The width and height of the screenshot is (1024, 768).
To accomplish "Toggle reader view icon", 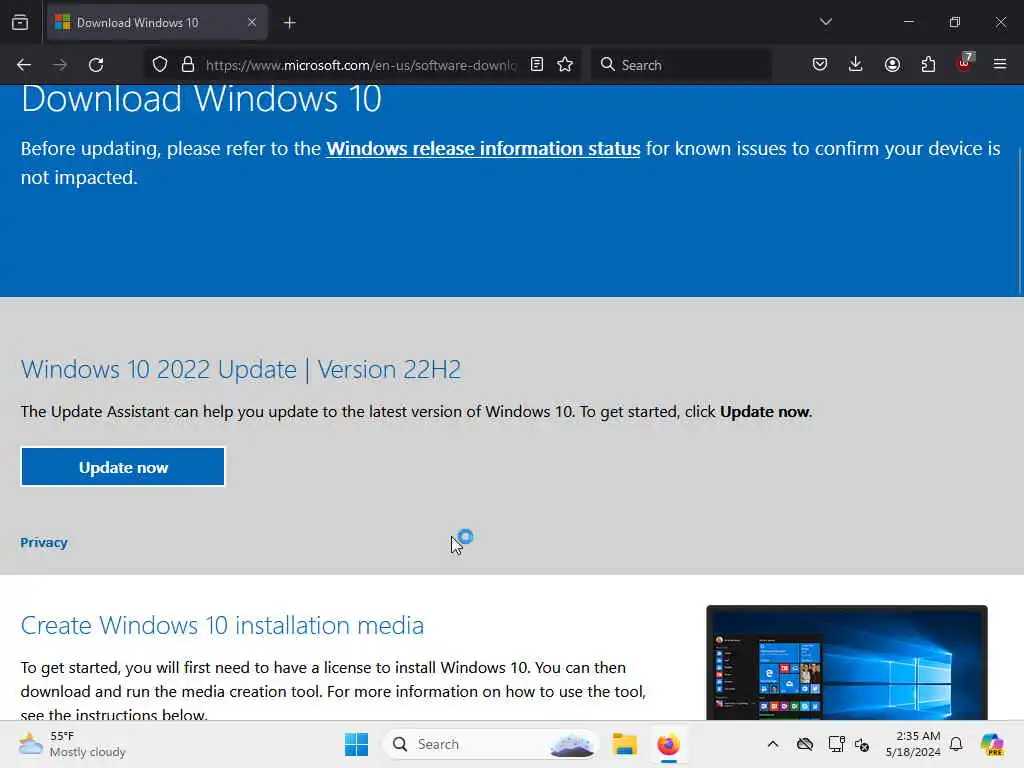I will click(x=537, y=65).
